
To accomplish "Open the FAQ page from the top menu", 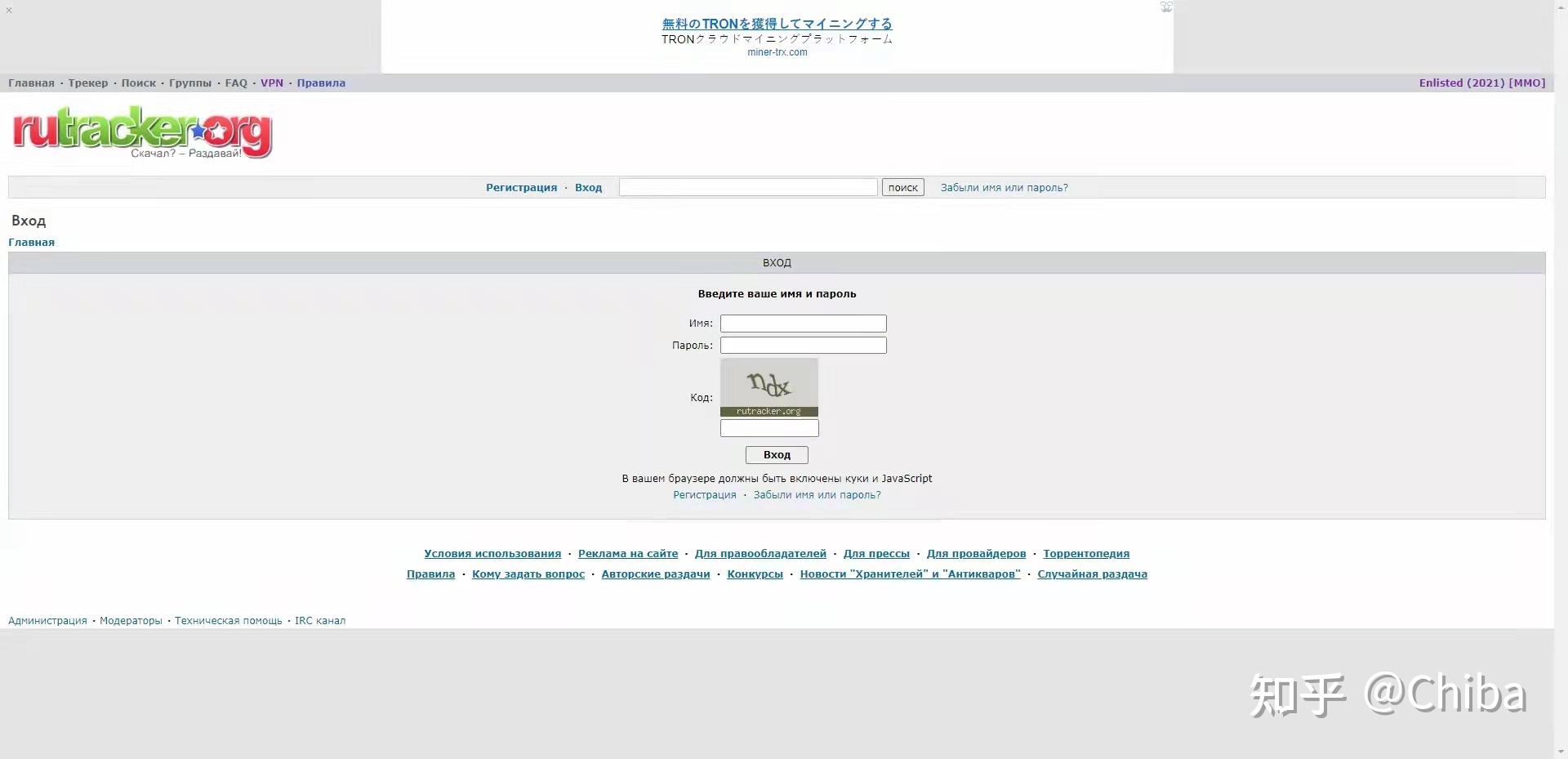I will [236, 83].
